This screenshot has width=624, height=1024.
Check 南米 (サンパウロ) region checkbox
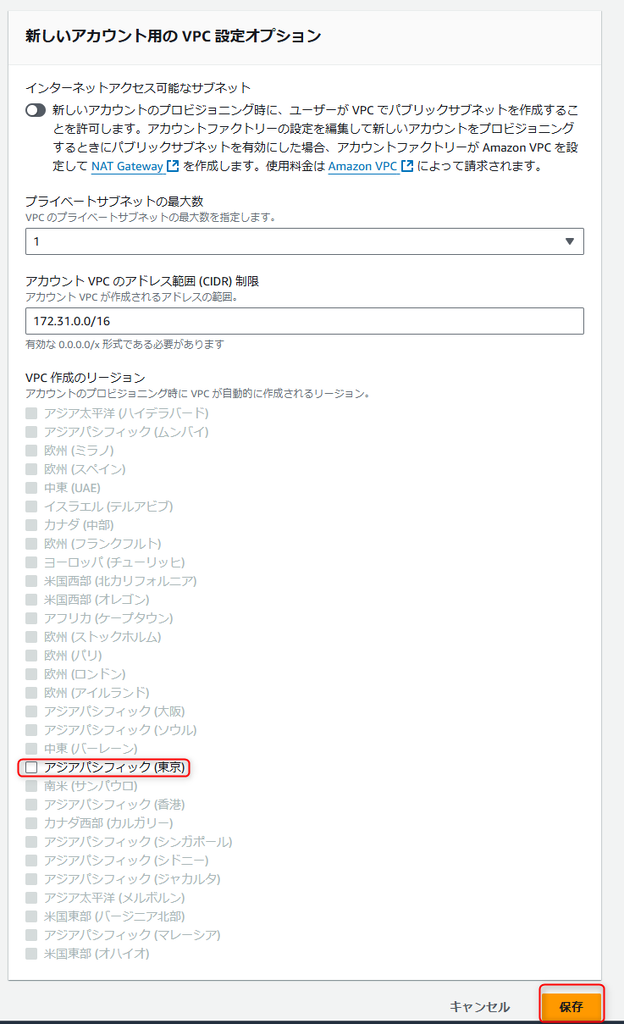[31, 786]
